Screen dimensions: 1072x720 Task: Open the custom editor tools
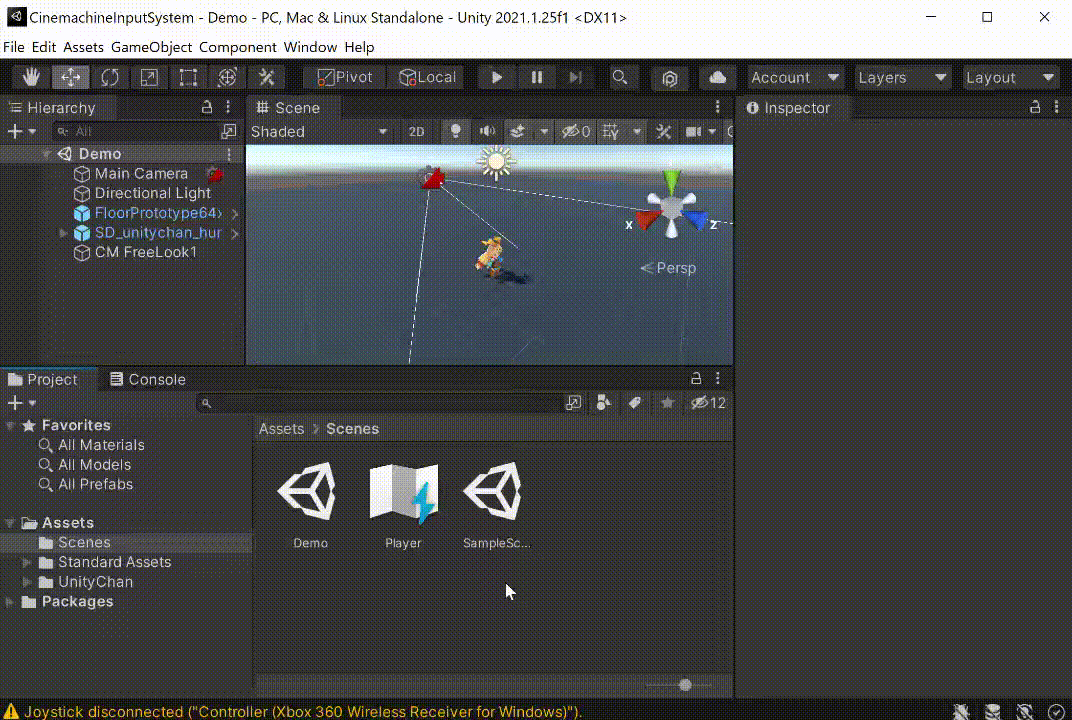point(267,77)
